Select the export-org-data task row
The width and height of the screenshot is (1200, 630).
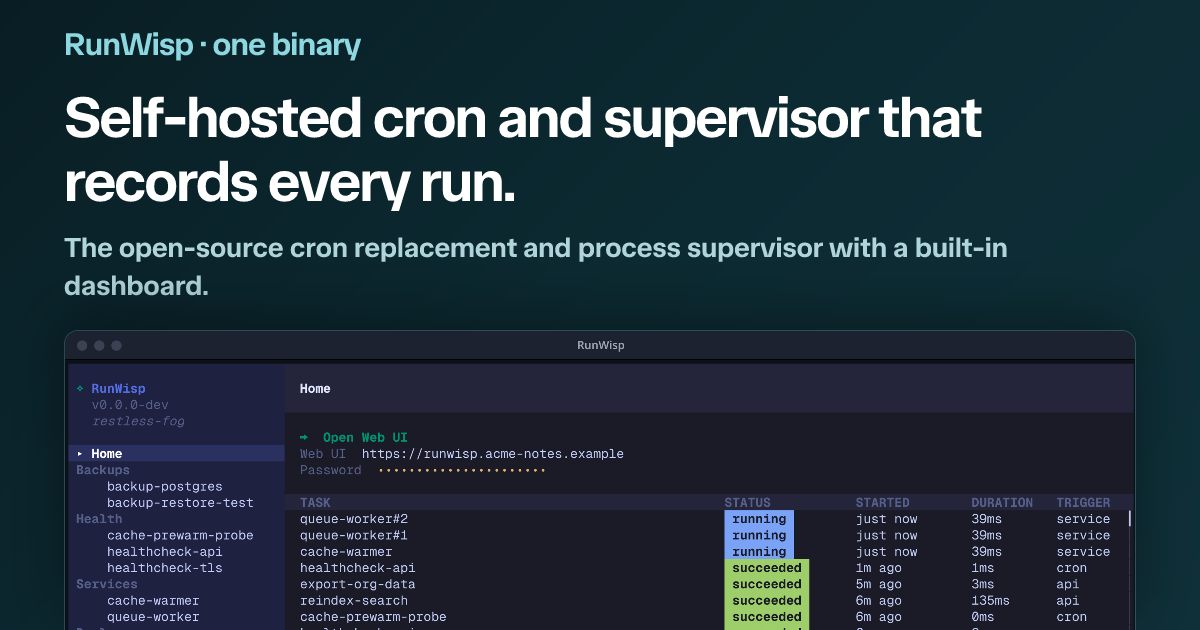pyautogui.click(x=708, y=584)
